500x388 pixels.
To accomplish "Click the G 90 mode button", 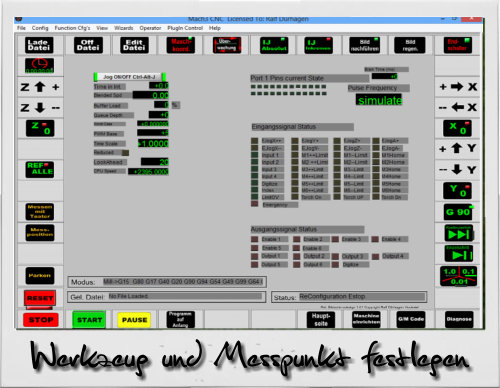I will pos(459,212).
